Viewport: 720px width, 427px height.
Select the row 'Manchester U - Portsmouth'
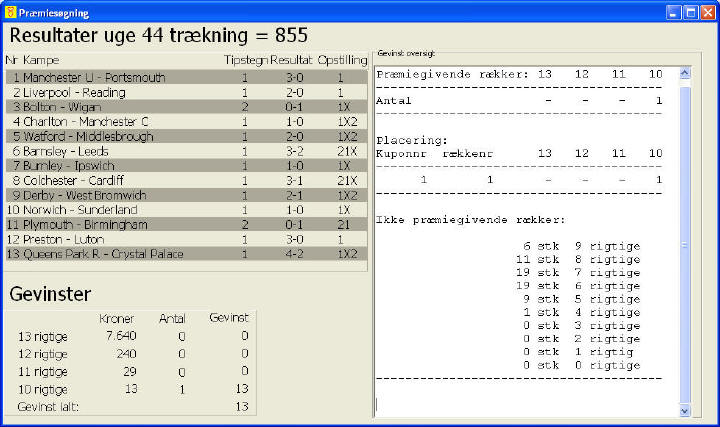tap(186, 77)
